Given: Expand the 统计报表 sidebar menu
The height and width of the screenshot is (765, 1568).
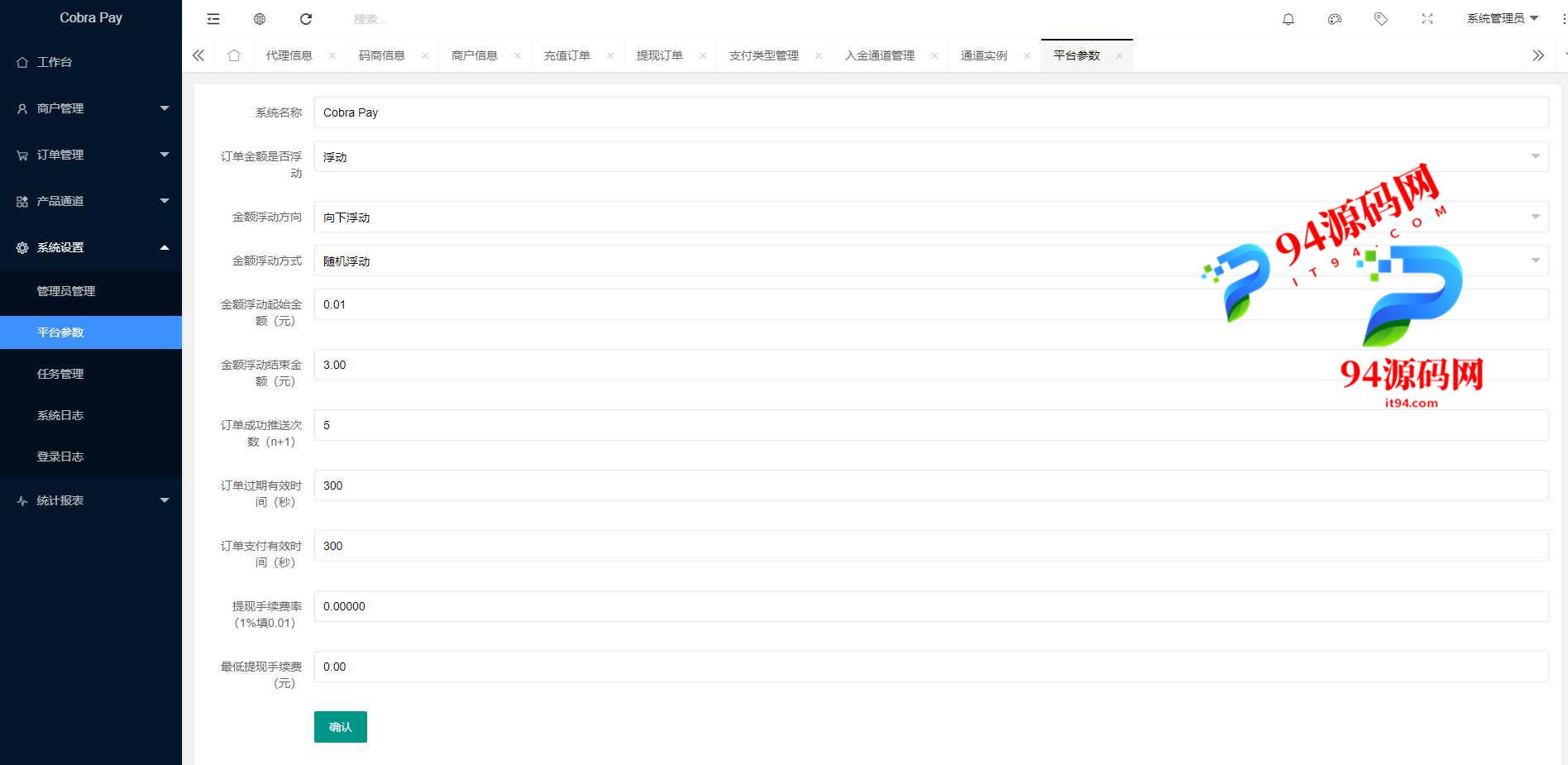Looking at the screenshot, I should [91, 500].
